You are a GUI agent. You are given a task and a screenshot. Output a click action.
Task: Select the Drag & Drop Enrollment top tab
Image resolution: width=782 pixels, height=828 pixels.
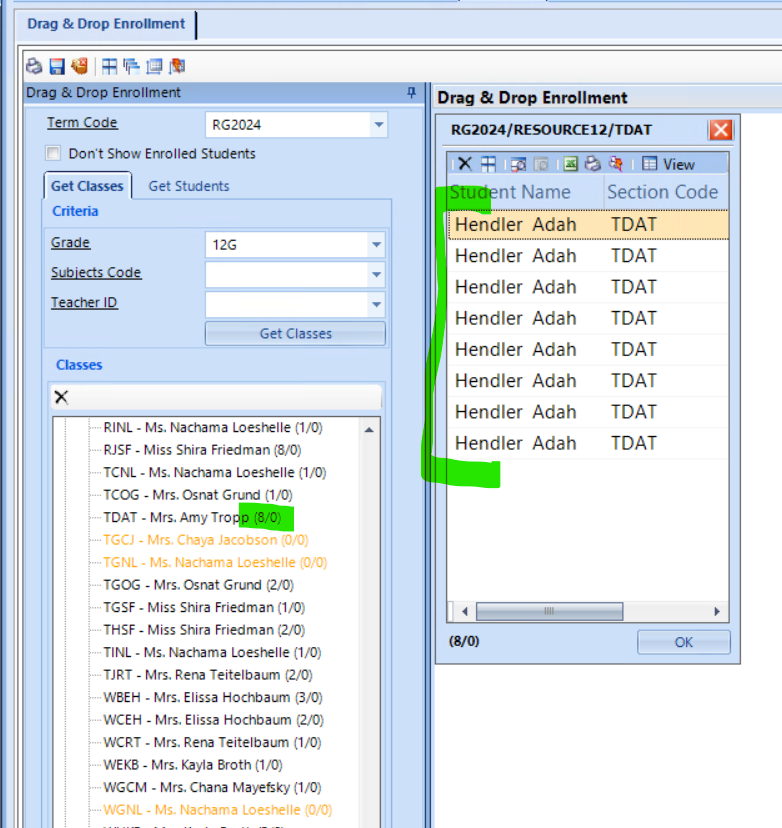click(x=106, y=24)
